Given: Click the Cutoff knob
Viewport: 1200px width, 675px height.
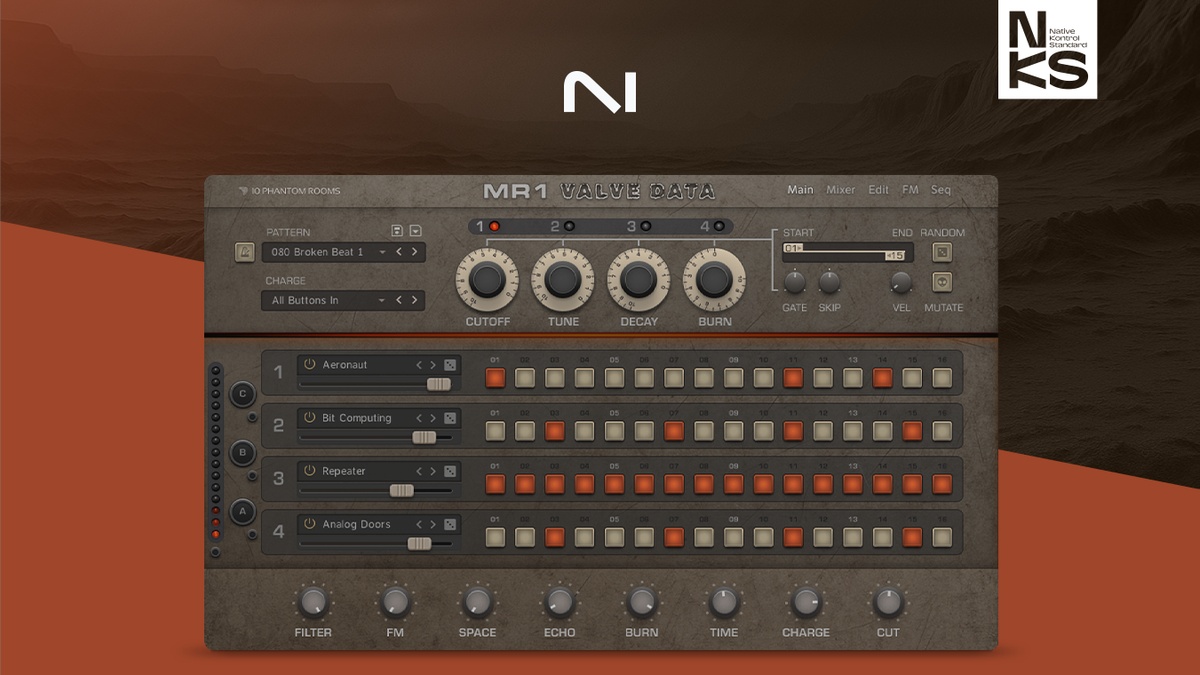Looking at the screenshot, I should pyautogui.click(x=487, y=281).
